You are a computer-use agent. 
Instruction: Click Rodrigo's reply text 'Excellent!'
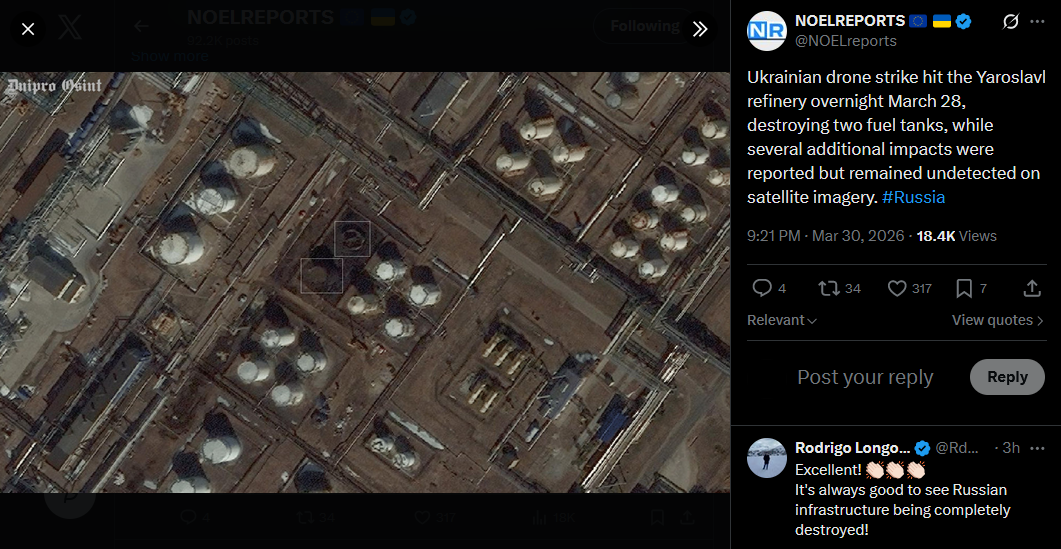[828, 469]
